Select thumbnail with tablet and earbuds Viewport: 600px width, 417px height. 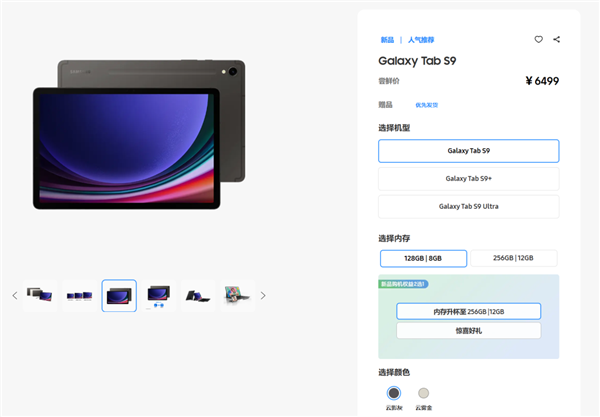[159, 295]
